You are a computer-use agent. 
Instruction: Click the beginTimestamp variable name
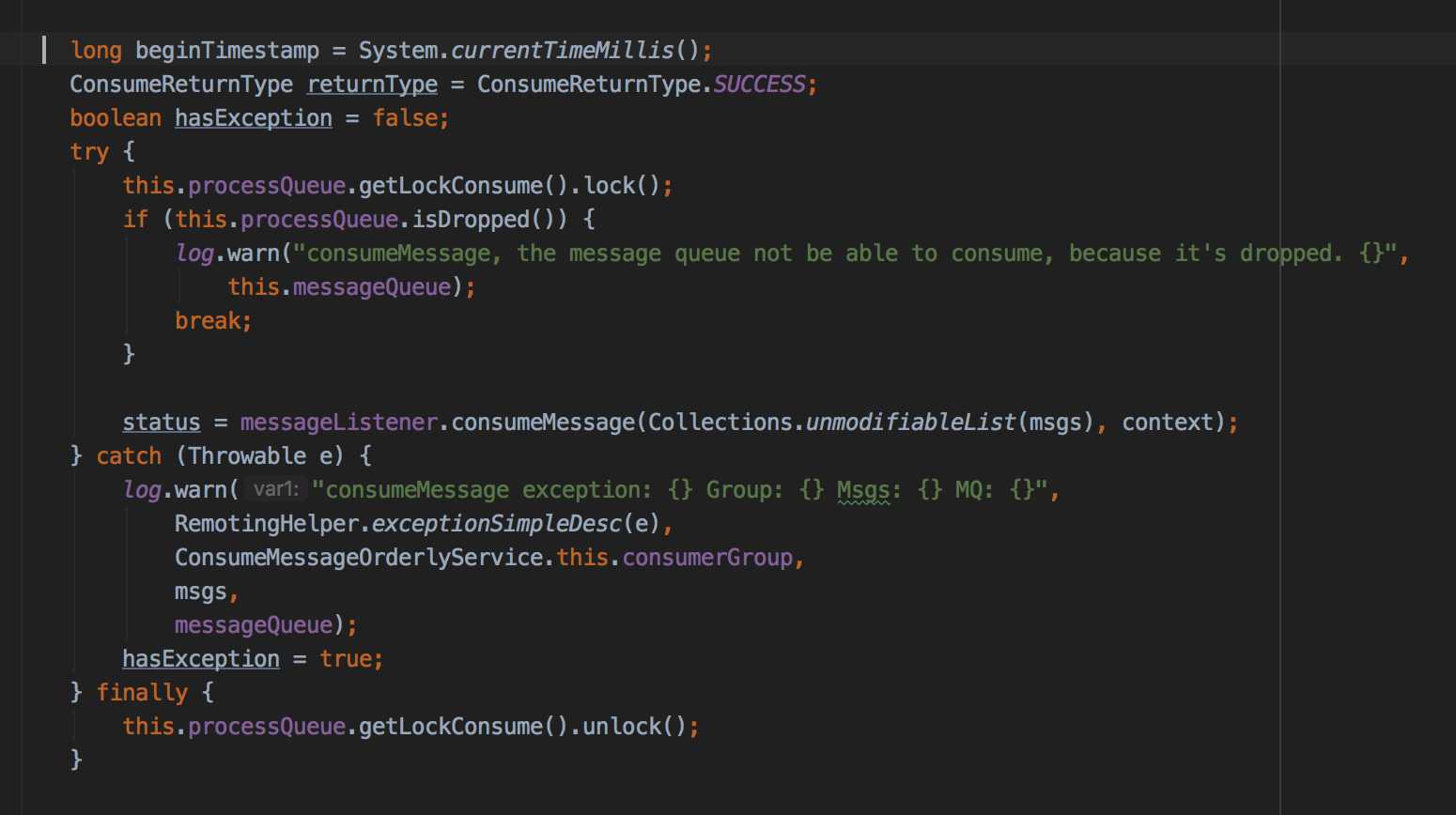(227, 51)
